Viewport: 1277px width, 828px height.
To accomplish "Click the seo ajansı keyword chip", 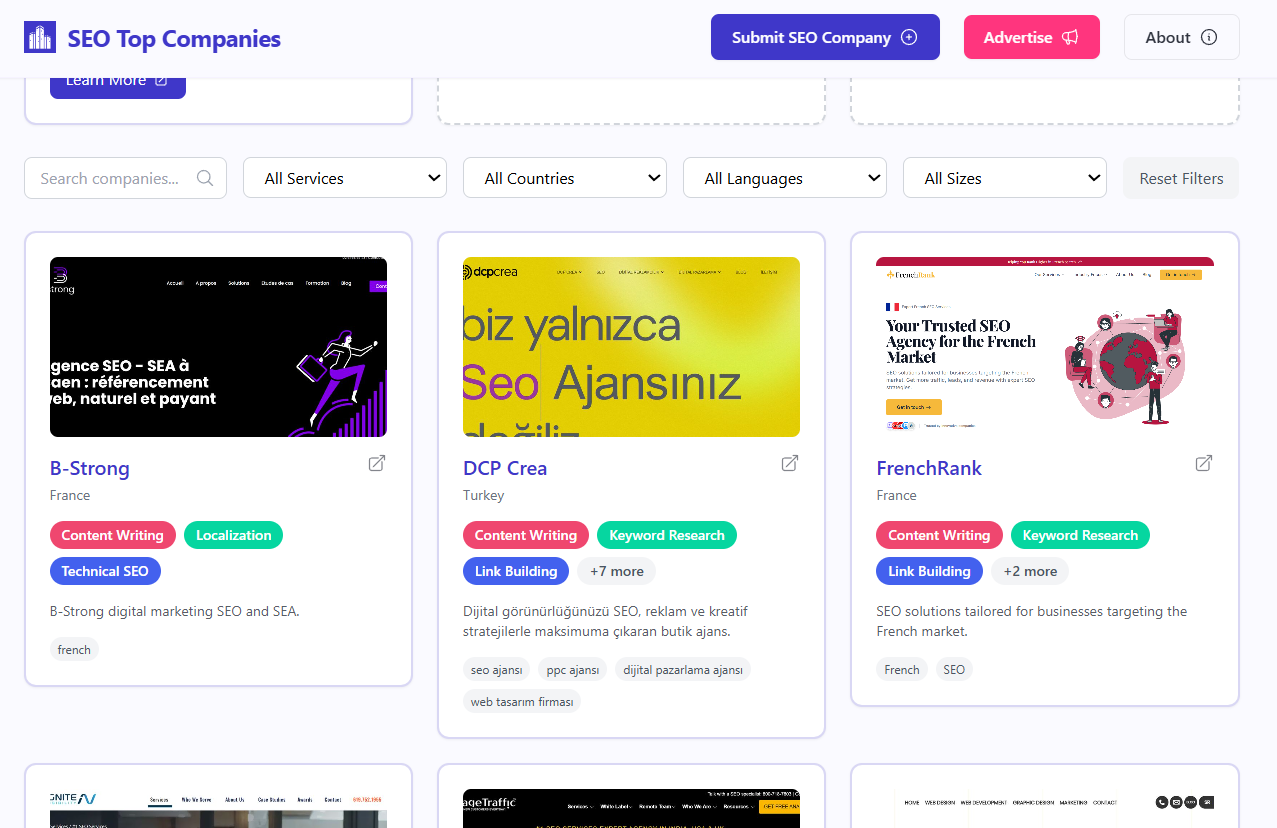I will (x=497, y=670).
